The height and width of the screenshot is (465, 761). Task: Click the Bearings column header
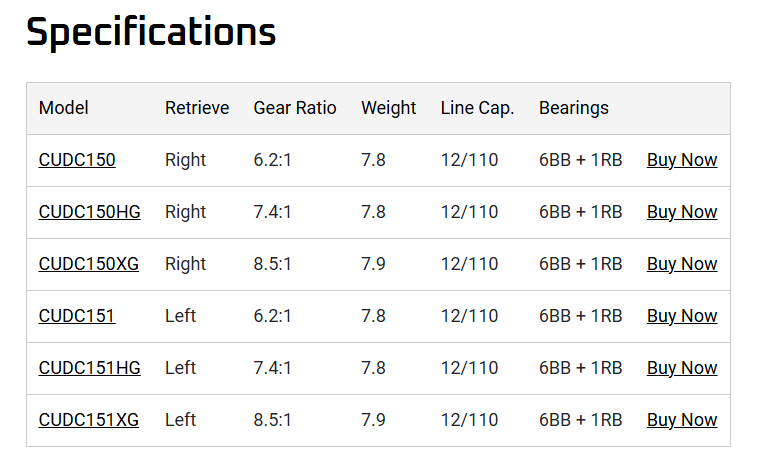[574, 108]
